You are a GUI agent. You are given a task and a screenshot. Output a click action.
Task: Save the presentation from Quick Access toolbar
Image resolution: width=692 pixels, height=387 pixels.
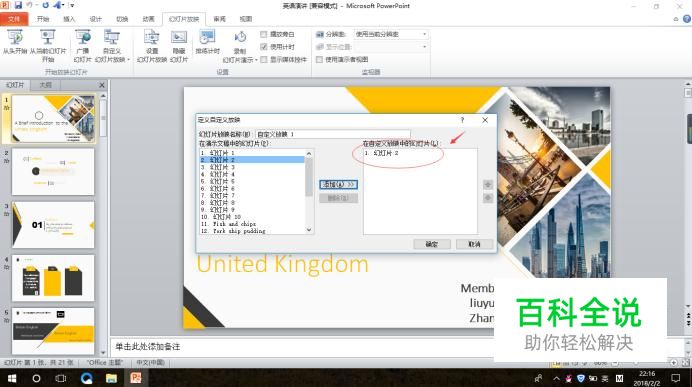18,5
